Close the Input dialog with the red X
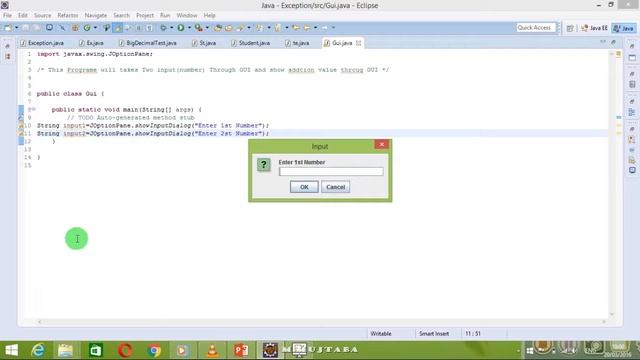Image resolution: width=640 pixels, height=360 pixels. 382,144
